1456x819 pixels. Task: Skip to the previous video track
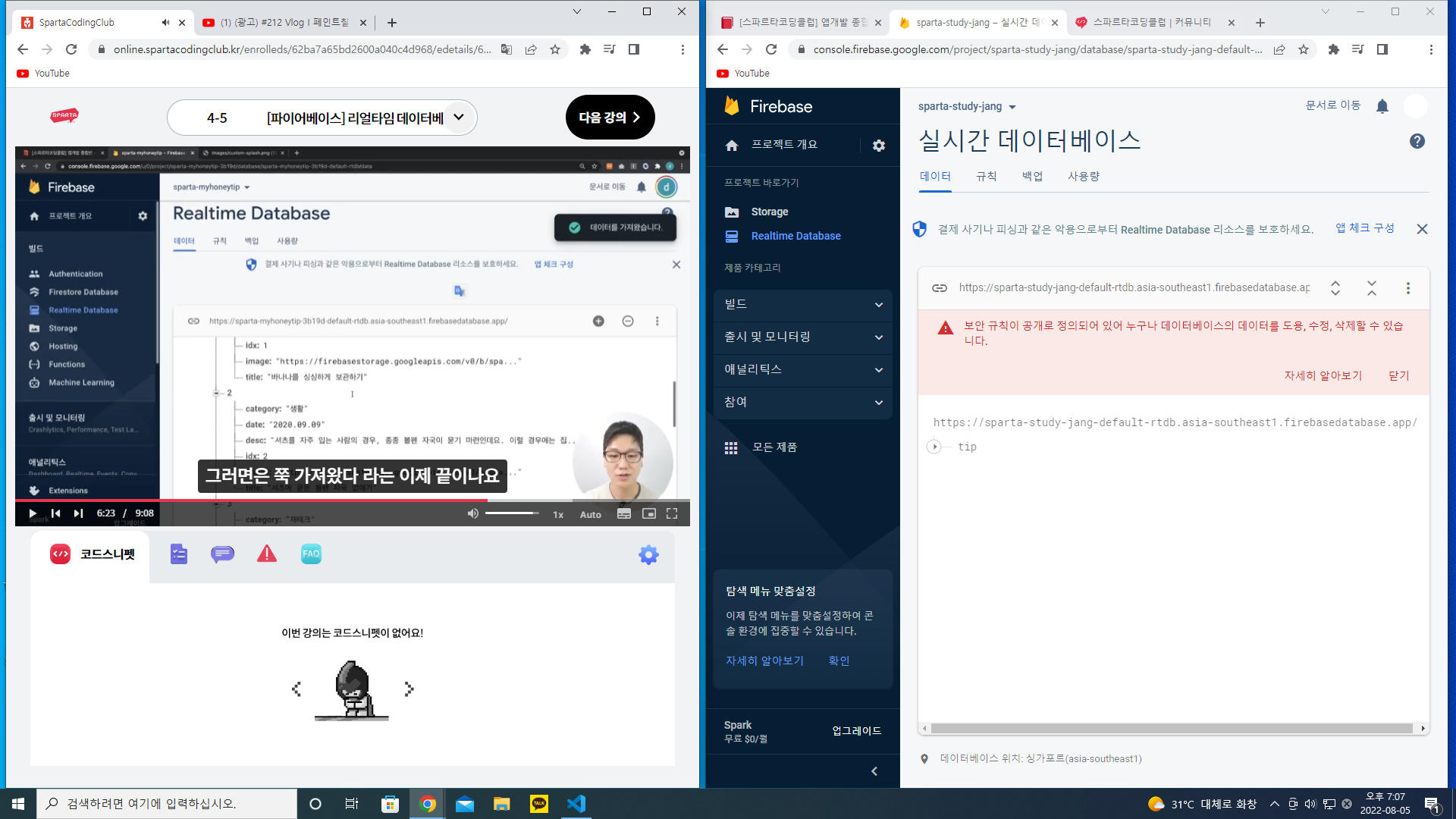[55, 513]
